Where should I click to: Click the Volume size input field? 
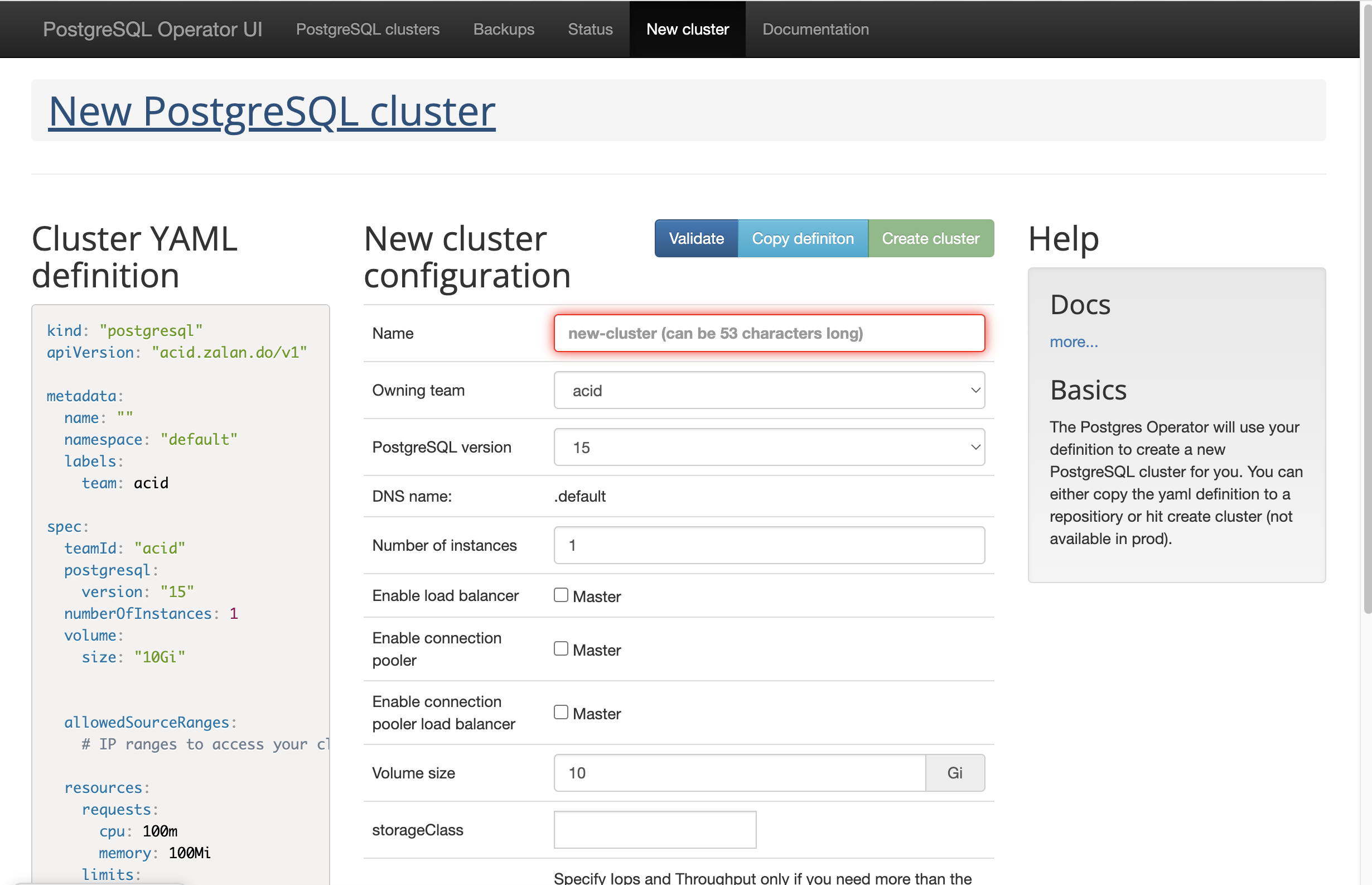click(x=738, y=773)
